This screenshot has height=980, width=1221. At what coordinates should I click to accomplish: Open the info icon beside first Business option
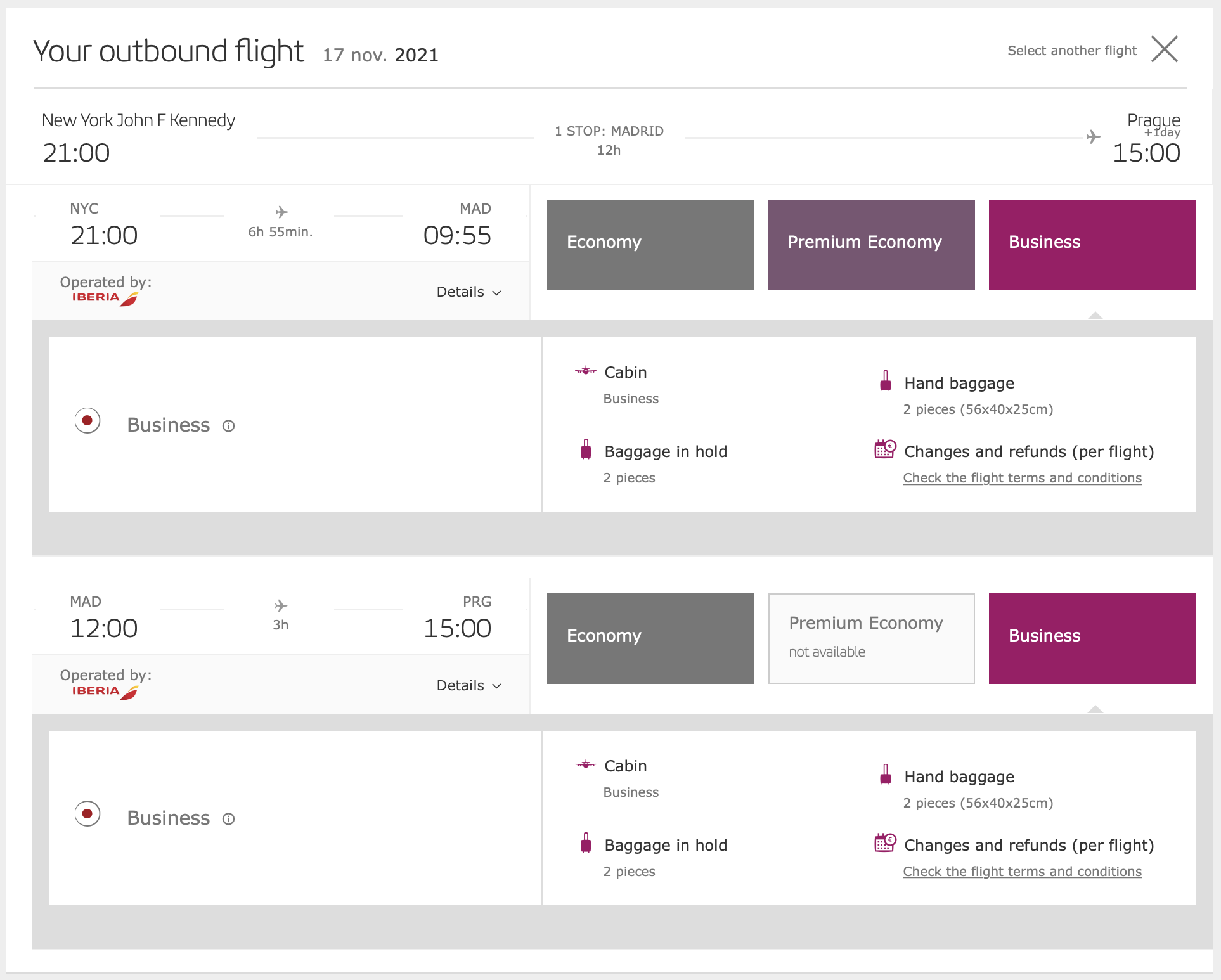[x=228, y=426]
